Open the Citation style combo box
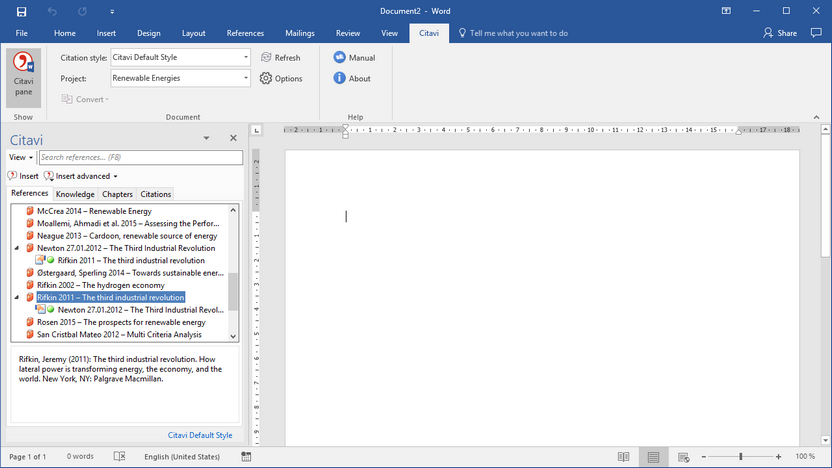The height and width of the screenshot is (468, 832). (x=180, y=57)
